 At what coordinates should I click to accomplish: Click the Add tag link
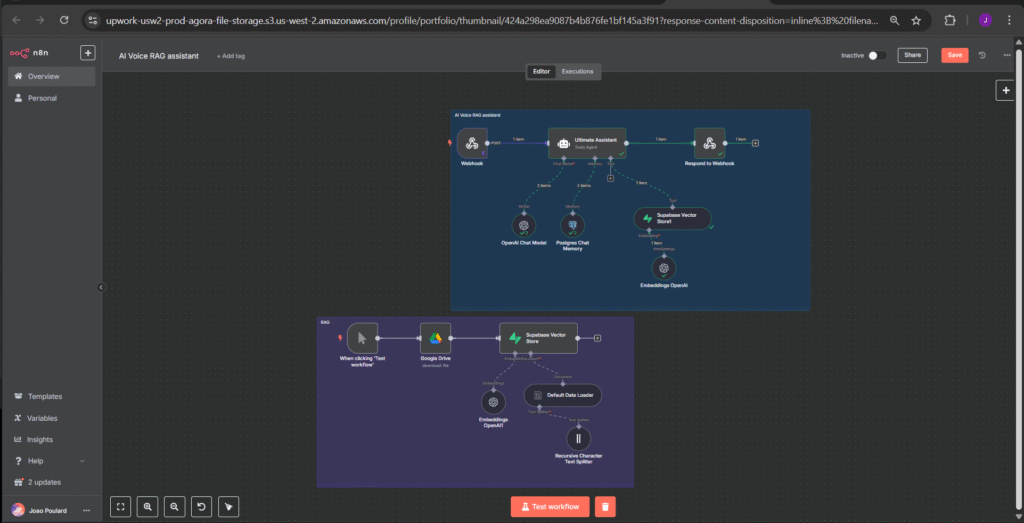231,56
